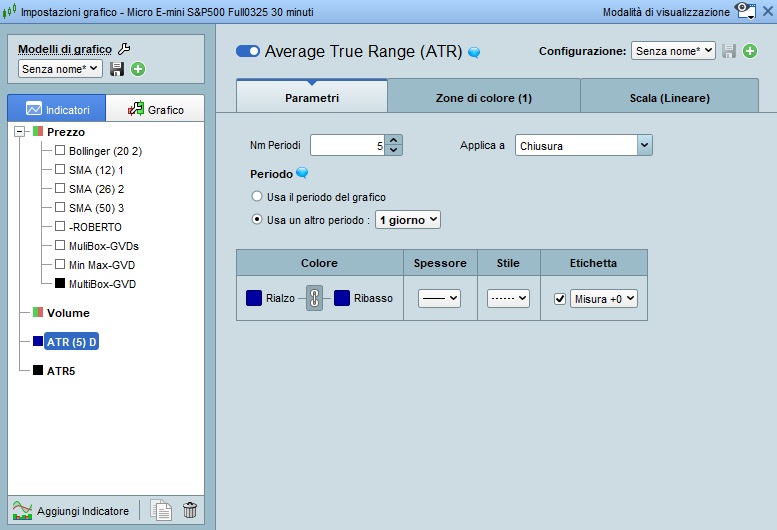Click the Rialzo blue color swatch

pyautogui.click(x=254, y=298)
